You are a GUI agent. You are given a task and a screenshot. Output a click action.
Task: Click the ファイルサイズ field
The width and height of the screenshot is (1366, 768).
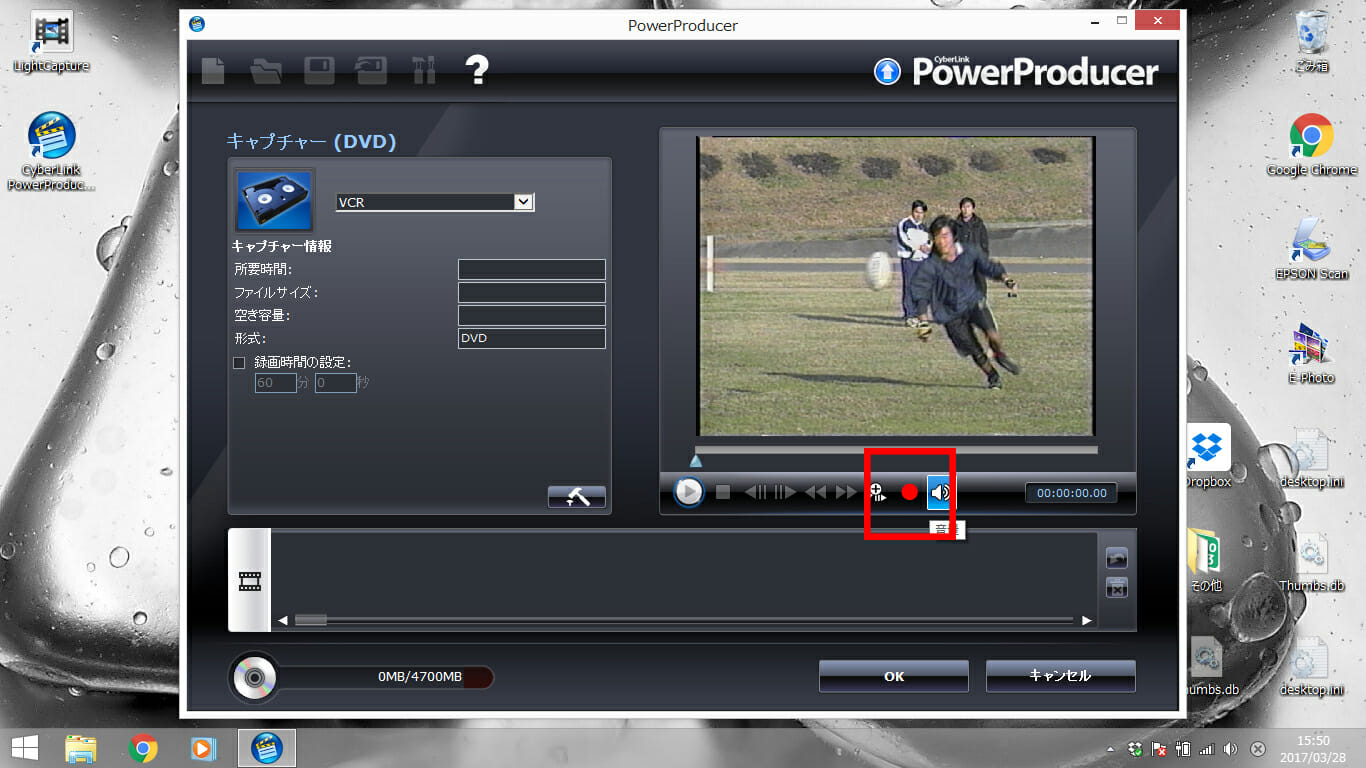(532, 292)
